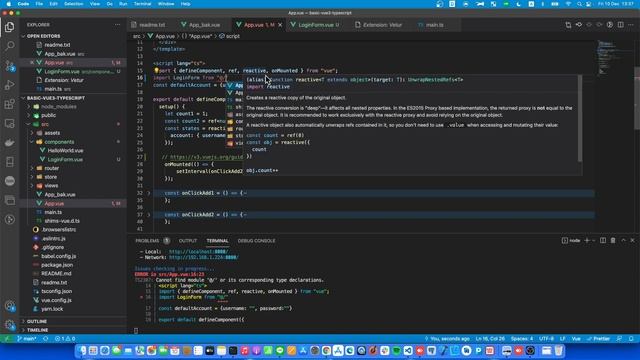The width and height of the screenshot is (640, 360).
Task: Unfold the onClickAdd1 function at line 32
Action: 149,193
